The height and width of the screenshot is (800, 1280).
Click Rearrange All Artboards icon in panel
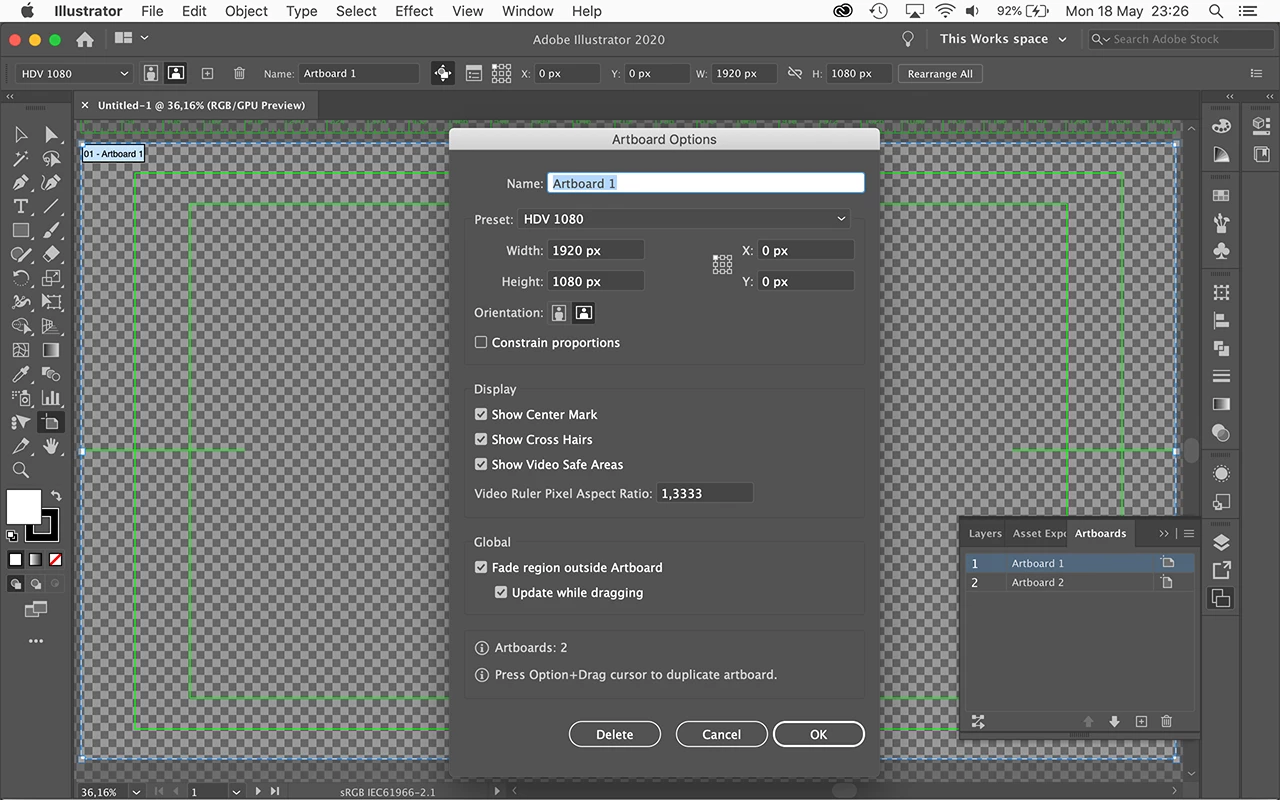pos(978,722)
